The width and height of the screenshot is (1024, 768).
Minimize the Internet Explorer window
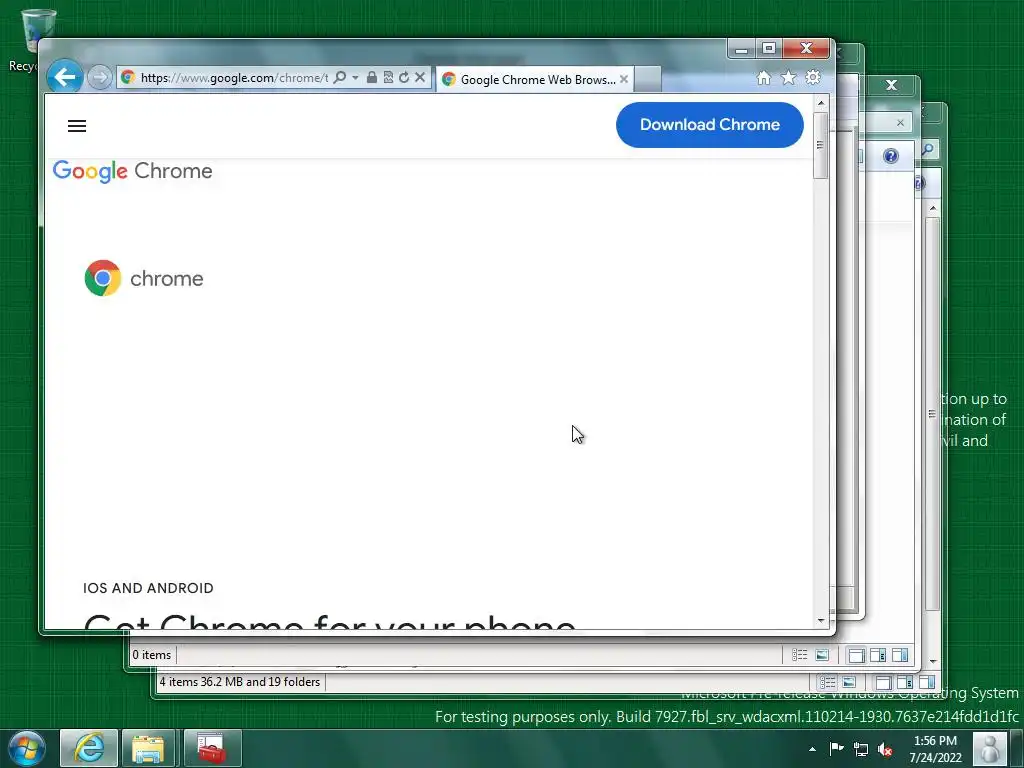[x=741, y=49]
